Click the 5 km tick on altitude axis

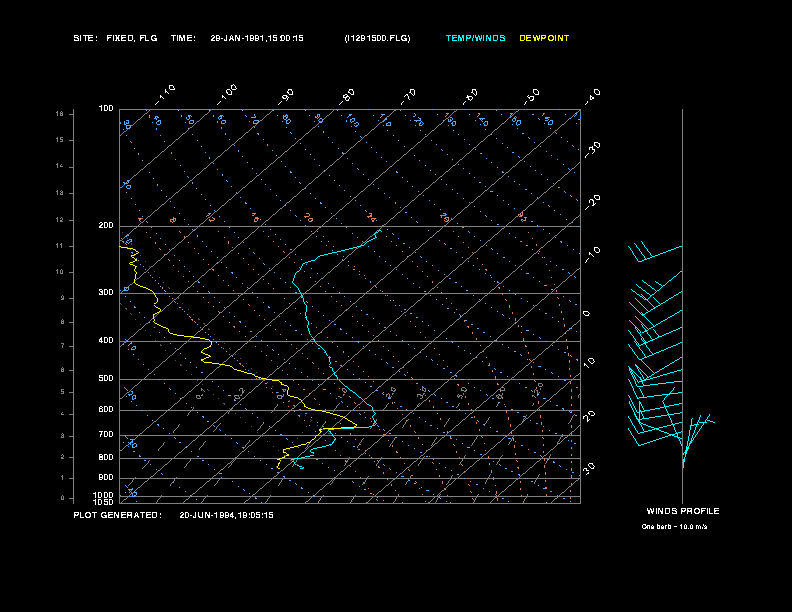63,392
